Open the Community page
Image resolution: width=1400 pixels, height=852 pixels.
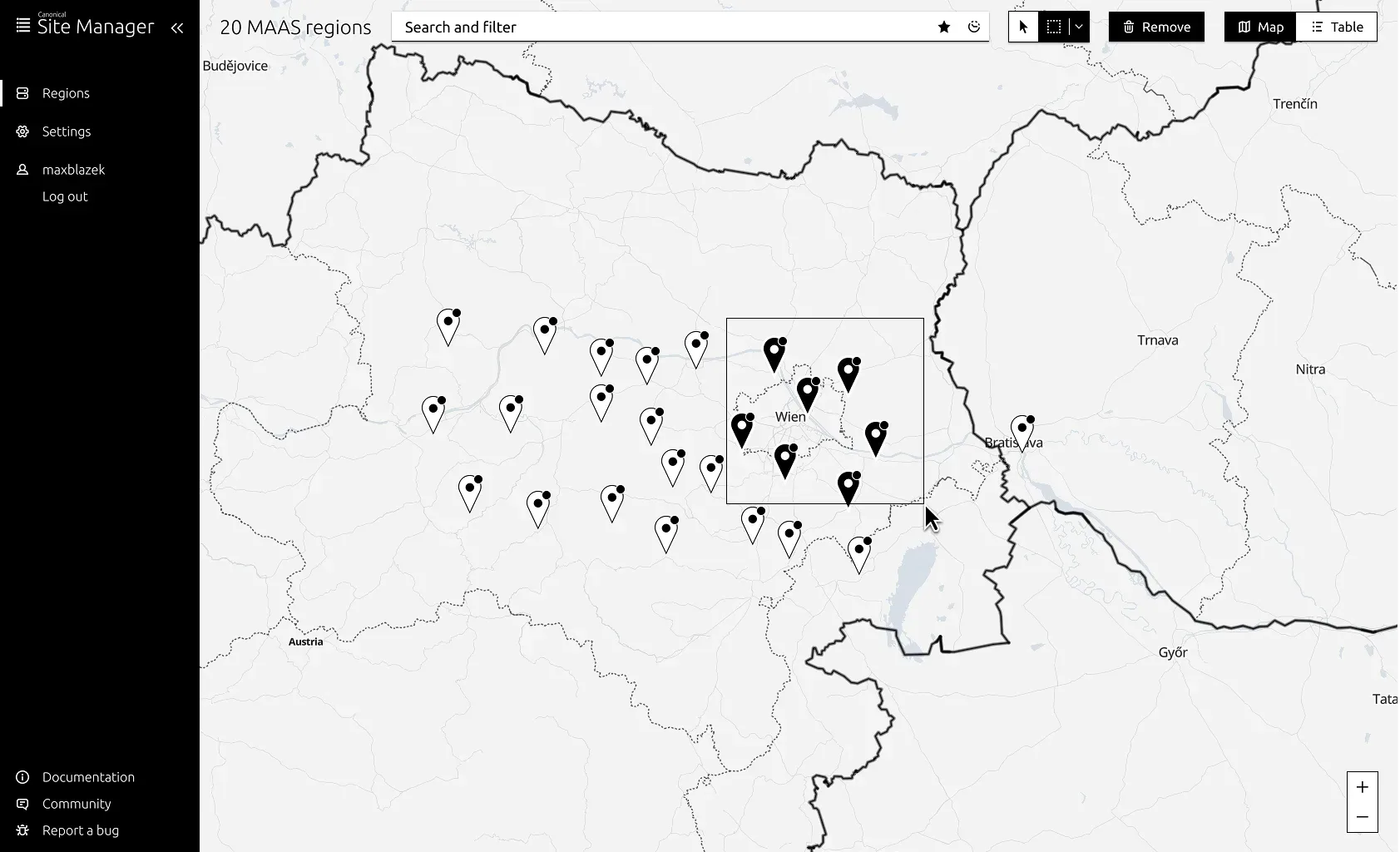point(77,803)
